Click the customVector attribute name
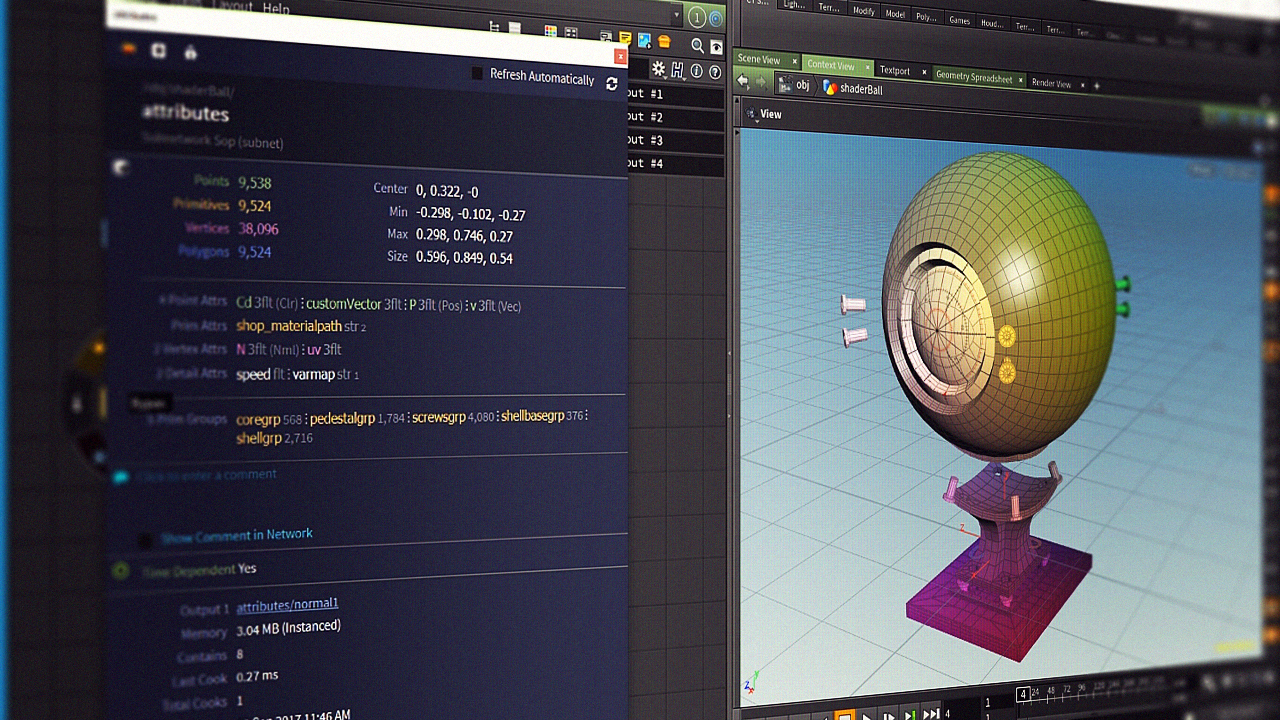Viewport: 1280px width, 720px height. tap(344, 304)
